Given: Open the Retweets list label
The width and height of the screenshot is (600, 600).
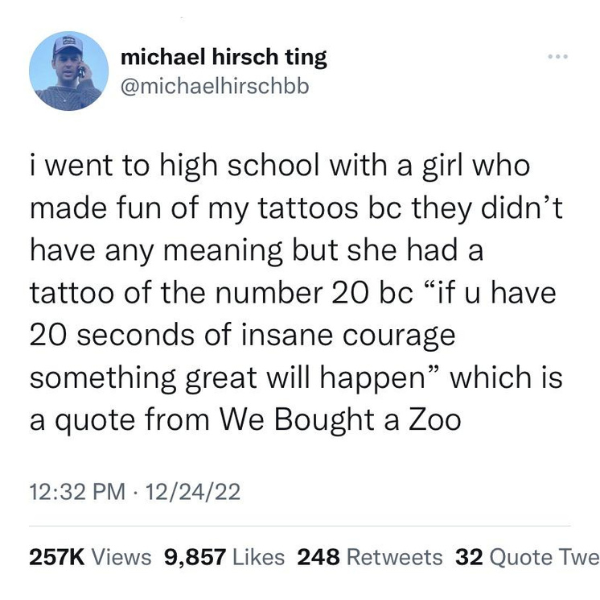Looking at the screenshot, I should (395, 557).
